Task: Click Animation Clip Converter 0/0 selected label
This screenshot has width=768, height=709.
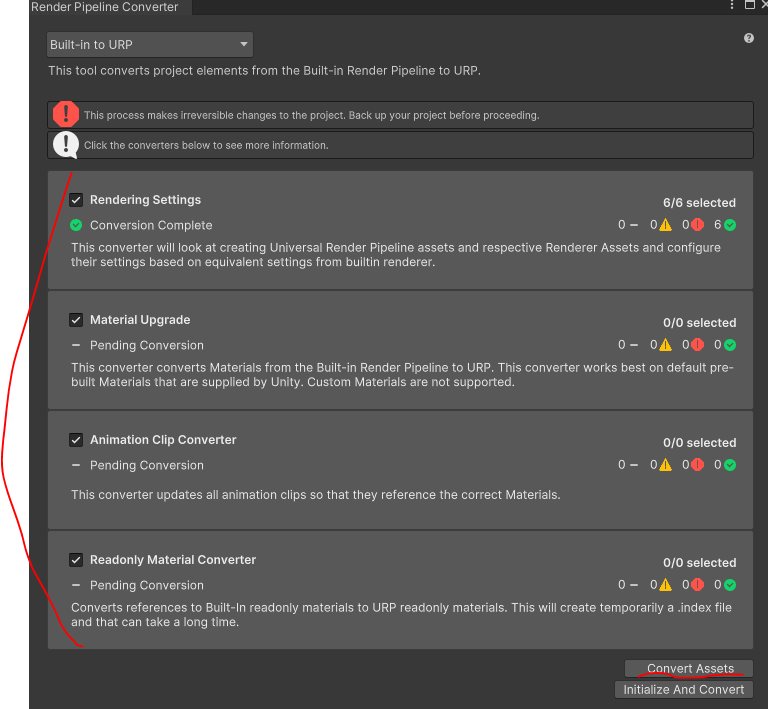Action: (699, 443)
